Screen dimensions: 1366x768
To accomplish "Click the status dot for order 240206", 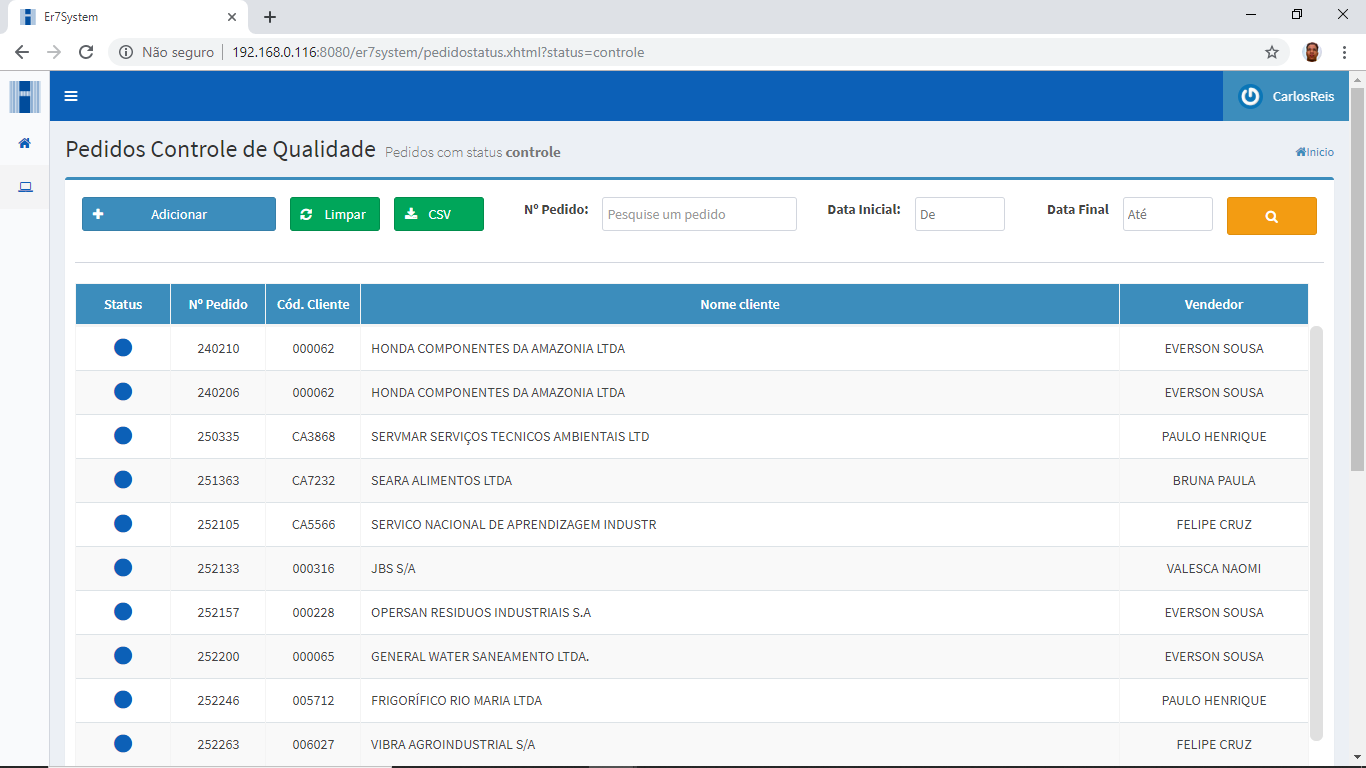I will click(x=123, y=392).
